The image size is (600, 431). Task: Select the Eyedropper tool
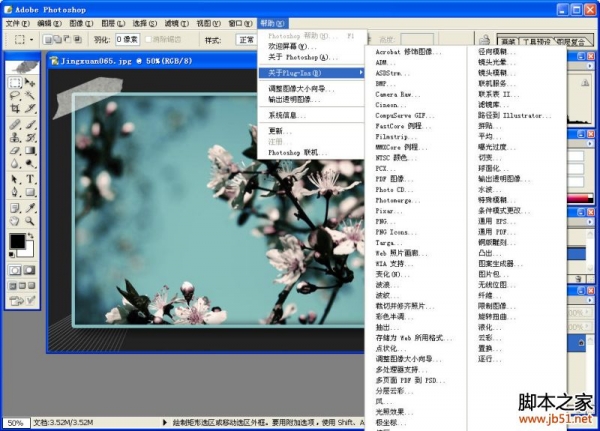30,208
